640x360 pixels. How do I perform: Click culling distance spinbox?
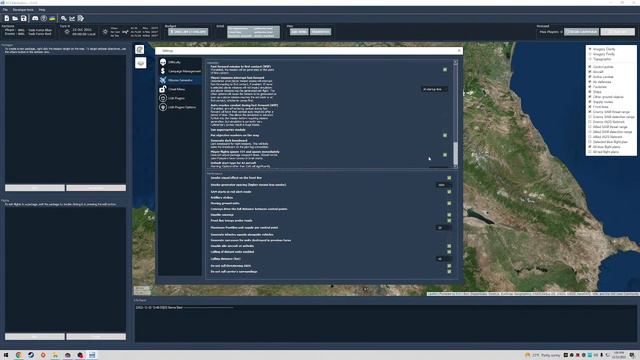[x=443, y=259]
